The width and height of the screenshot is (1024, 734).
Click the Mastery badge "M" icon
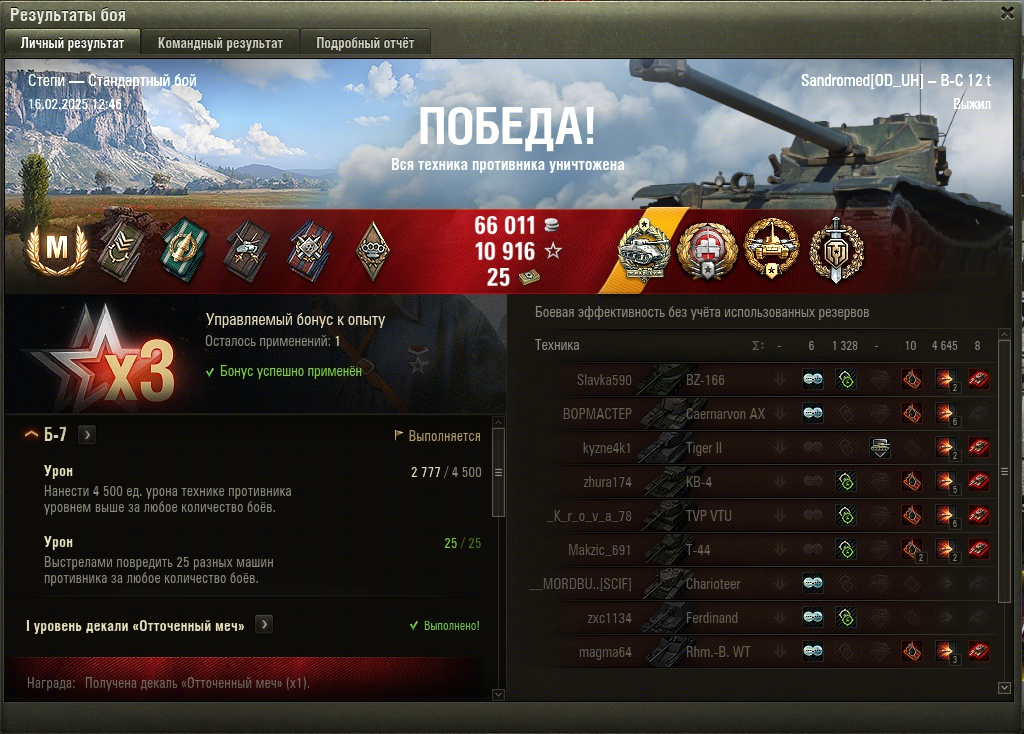coord(57,249)
